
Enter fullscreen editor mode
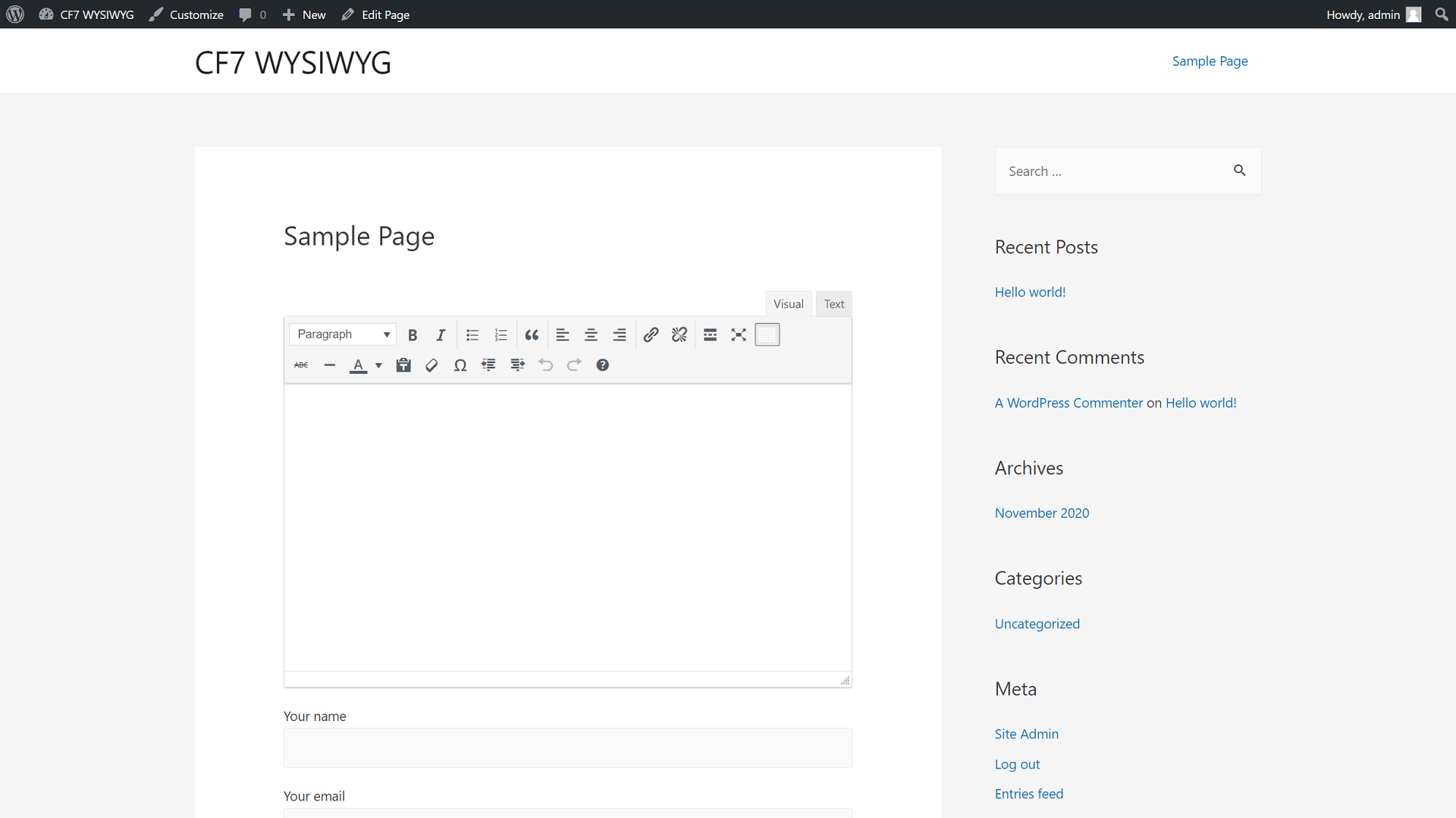[739, 334]
